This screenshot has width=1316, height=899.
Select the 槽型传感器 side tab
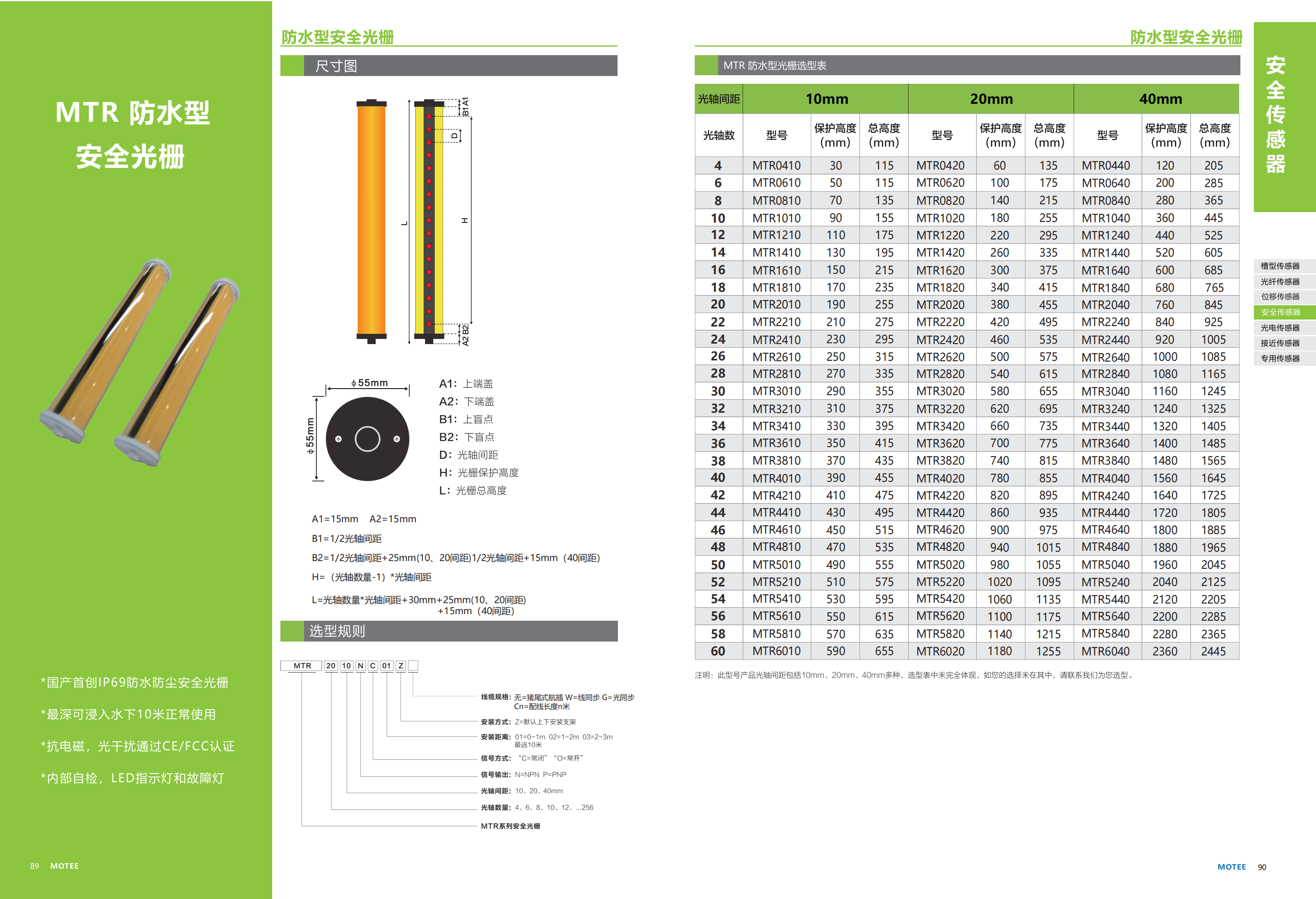coord(1284,266)
